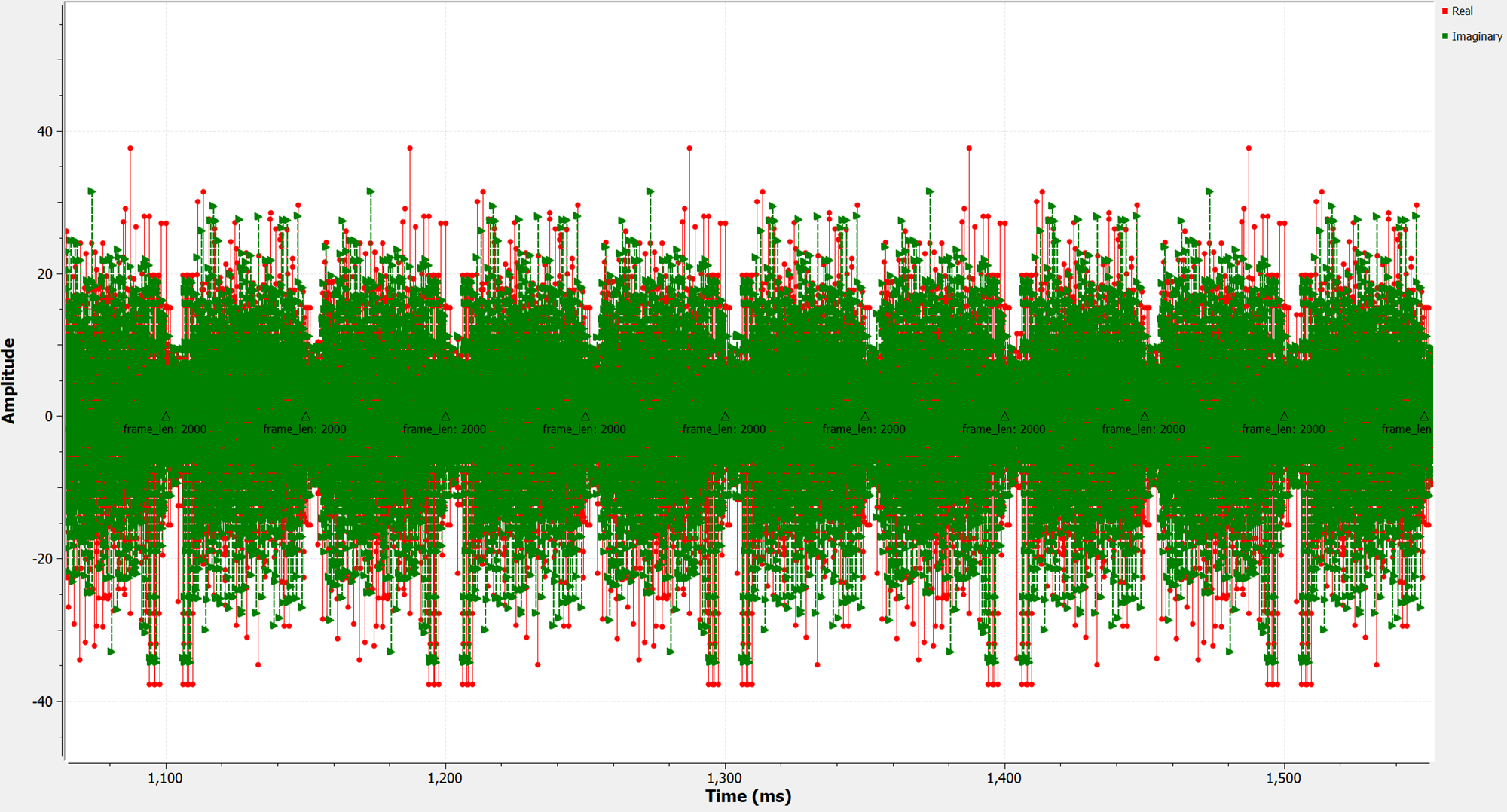Viewport: 1507px width, 812px height.
Task: Toggle the Imaginary curve legend label
Action: coord(1476,36)
